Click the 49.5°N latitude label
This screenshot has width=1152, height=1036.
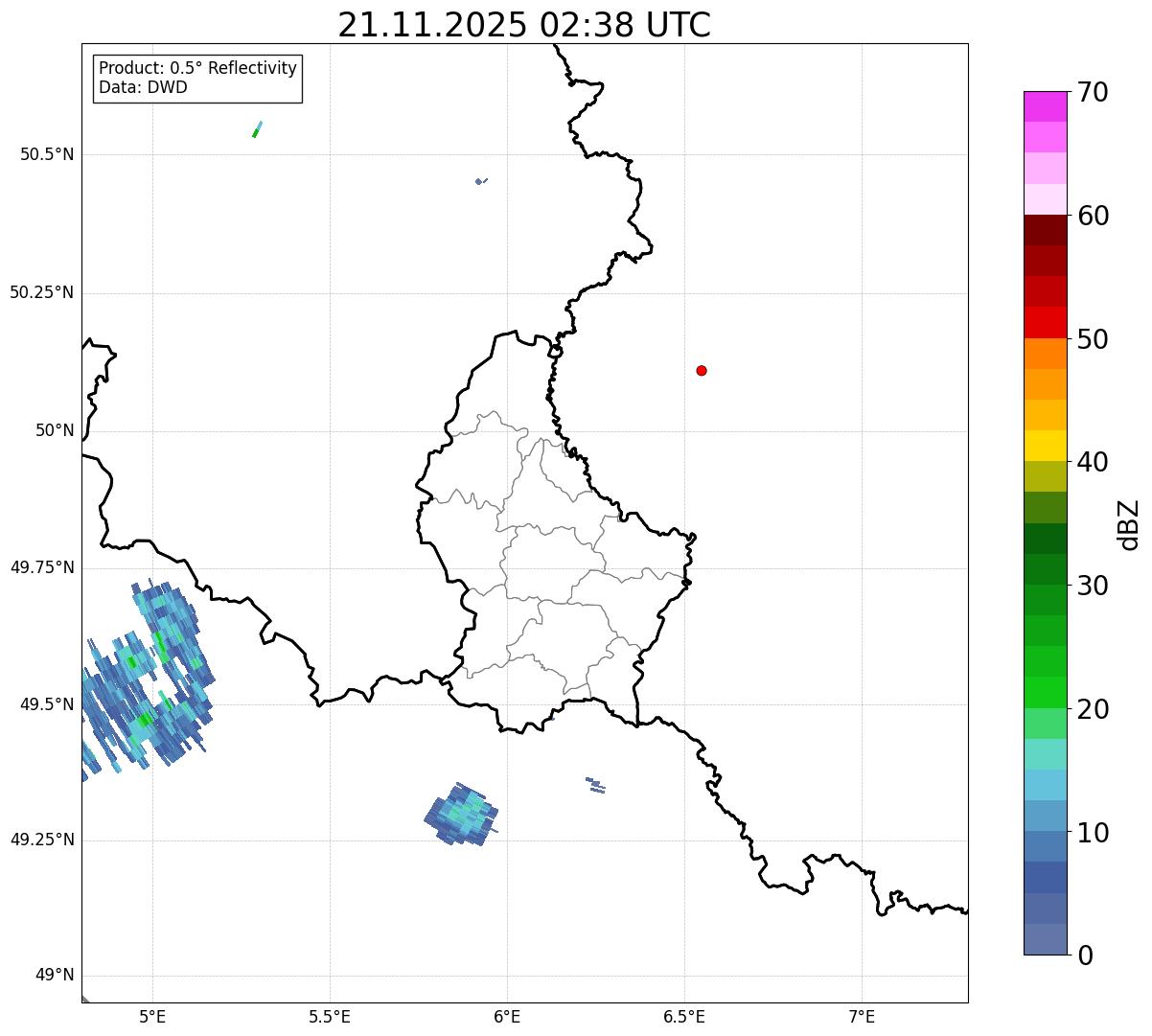pyautogui.click(x=48, y=704)
